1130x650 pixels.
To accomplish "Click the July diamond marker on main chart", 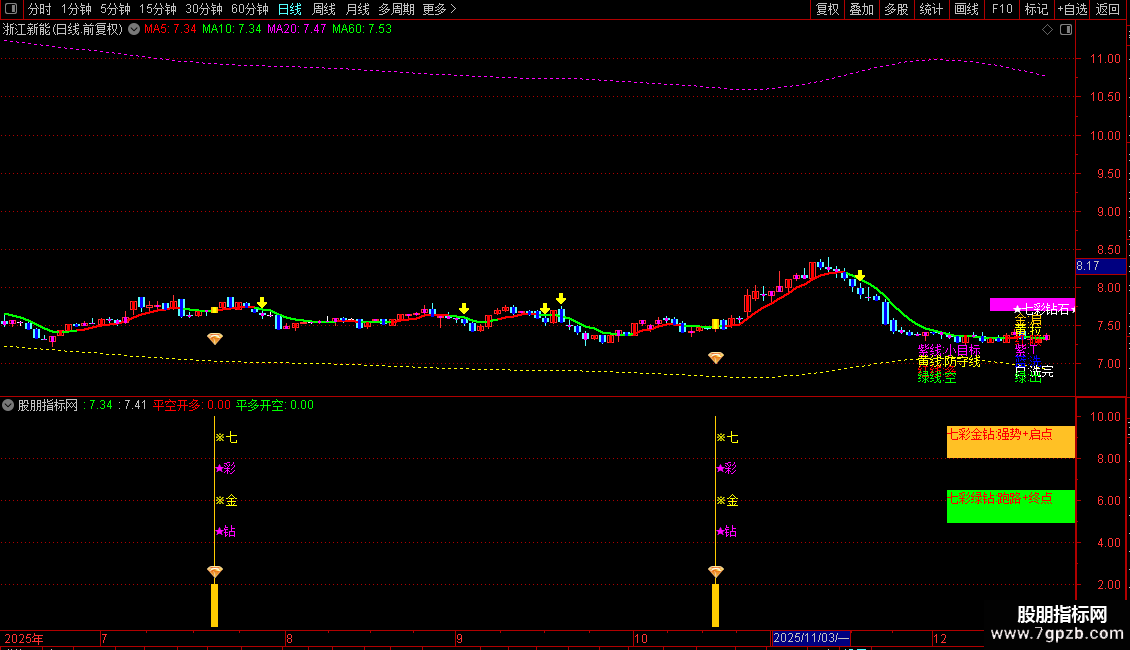I will tap(215, 338).
